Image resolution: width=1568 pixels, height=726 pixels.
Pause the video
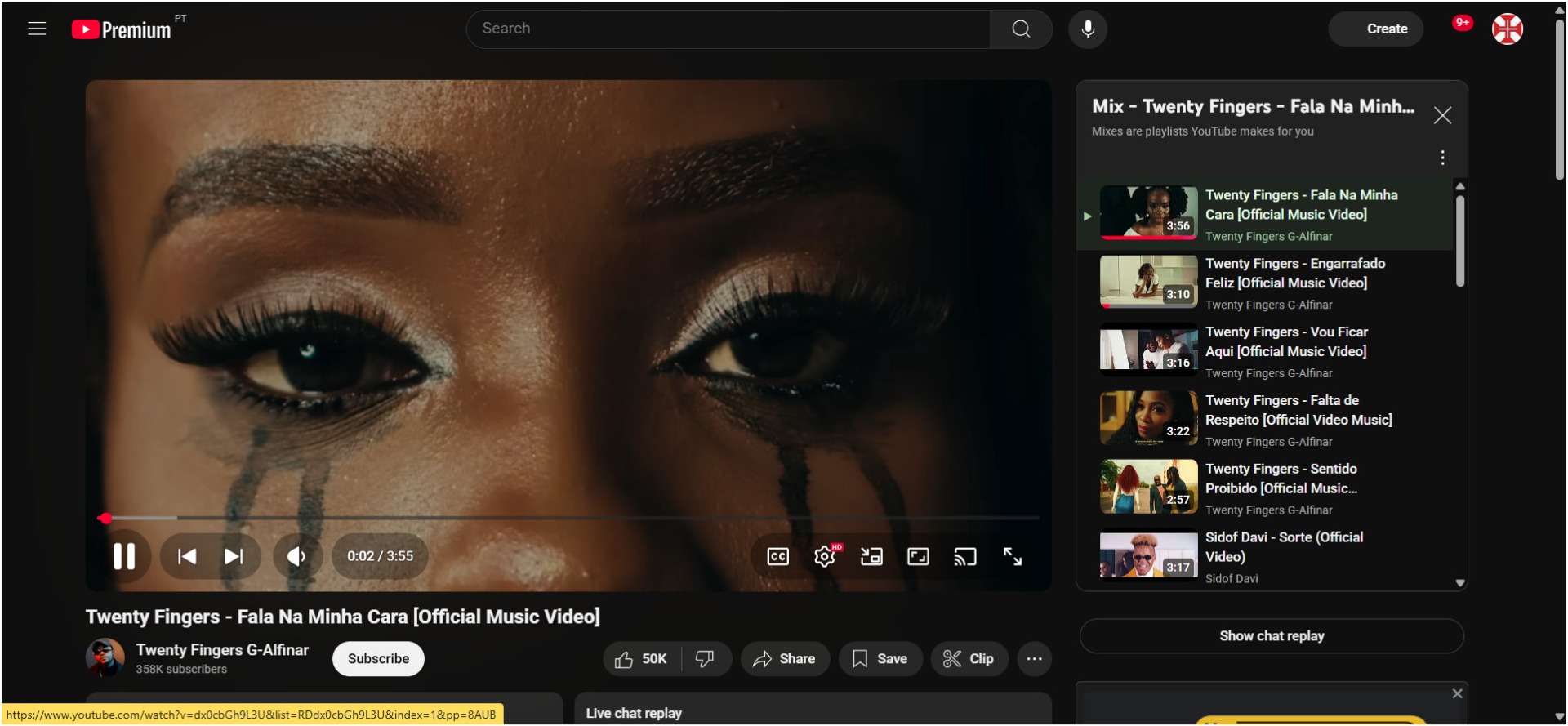pyautogui.click(x=124, y=556)
